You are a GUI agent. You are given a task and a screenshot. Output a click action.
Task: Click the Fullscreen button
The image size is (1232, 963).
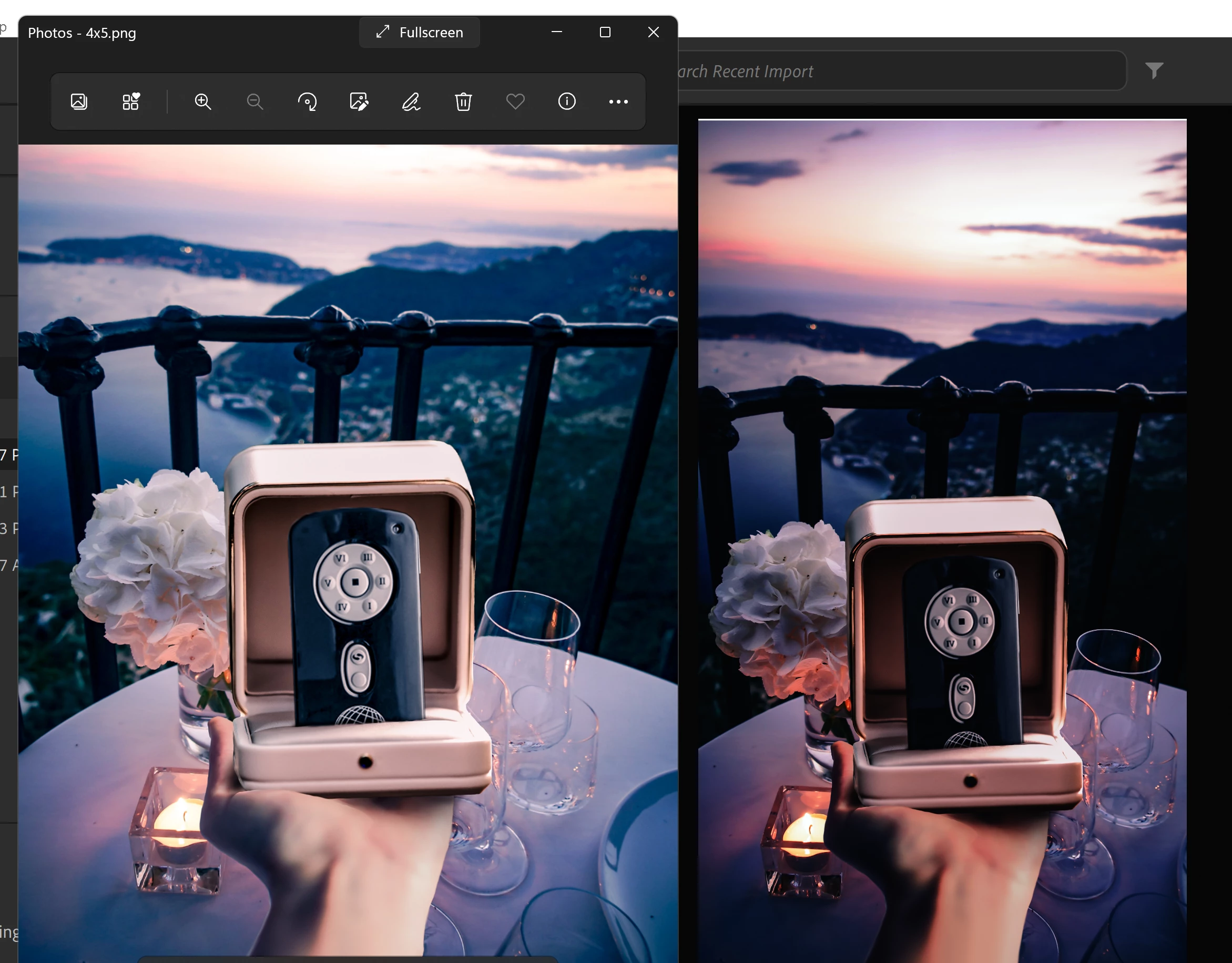click(x=420, y=33)
